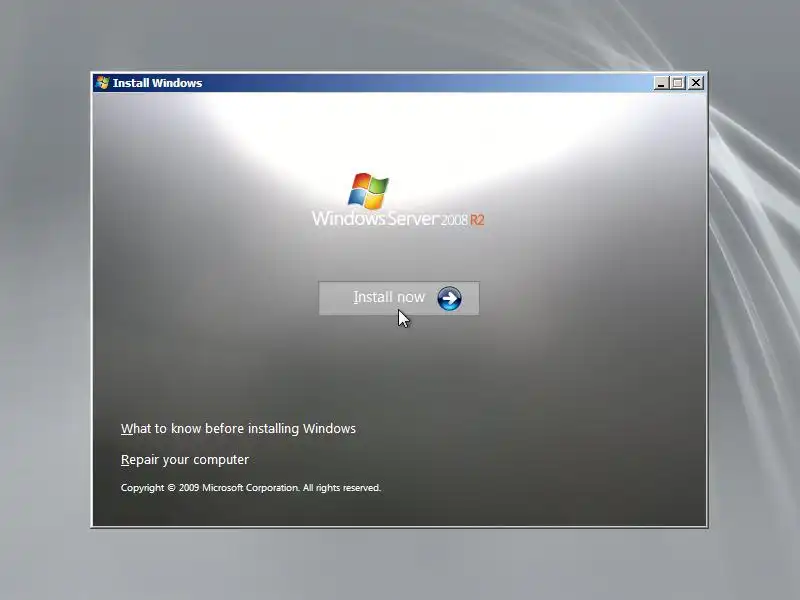Click the Windows flag icon in title bar

pos(102,83)
